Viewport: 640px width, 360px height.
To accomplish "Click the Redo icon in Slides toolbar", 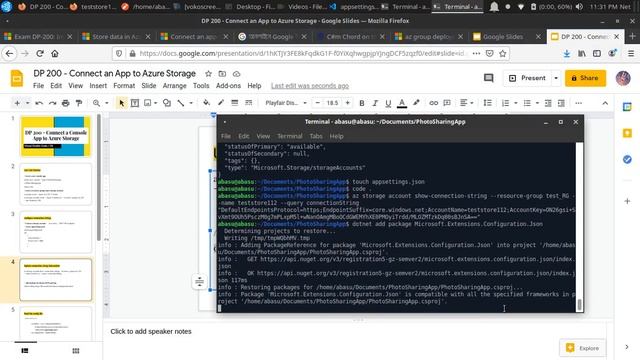I will (x=52, y=103).
